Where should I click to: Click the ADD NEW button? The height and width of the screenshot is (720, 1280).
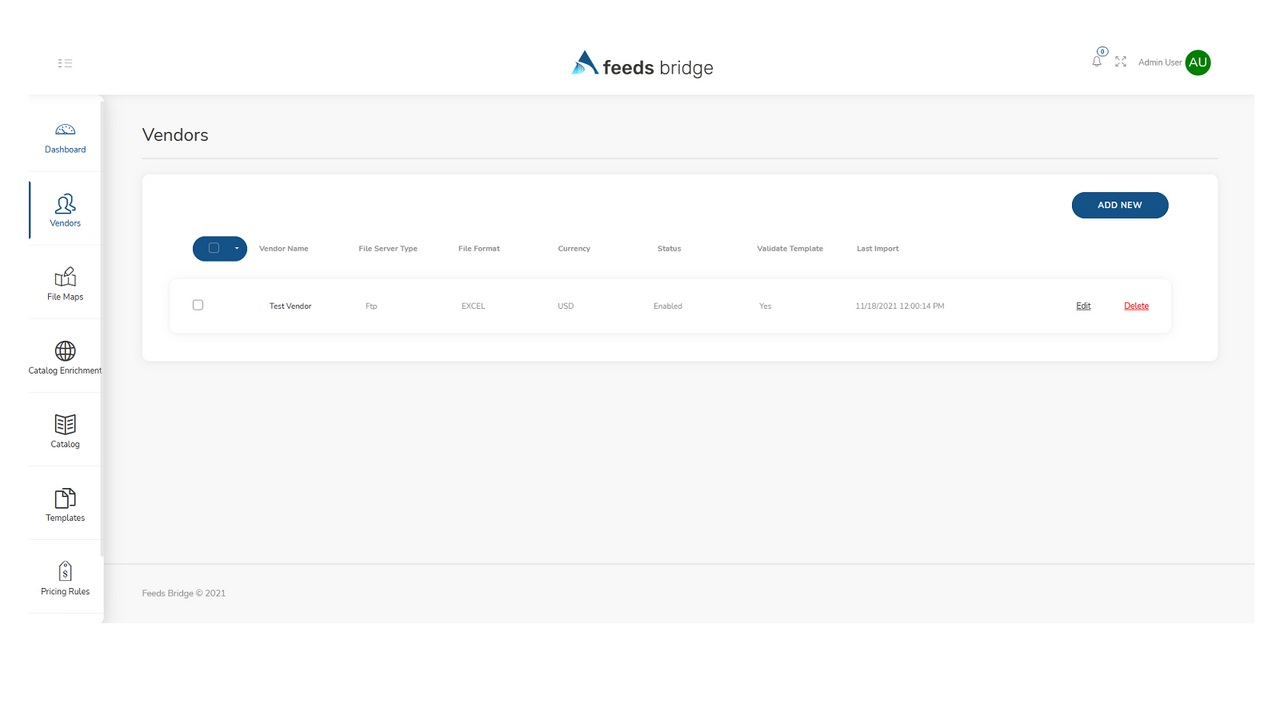1120,205
